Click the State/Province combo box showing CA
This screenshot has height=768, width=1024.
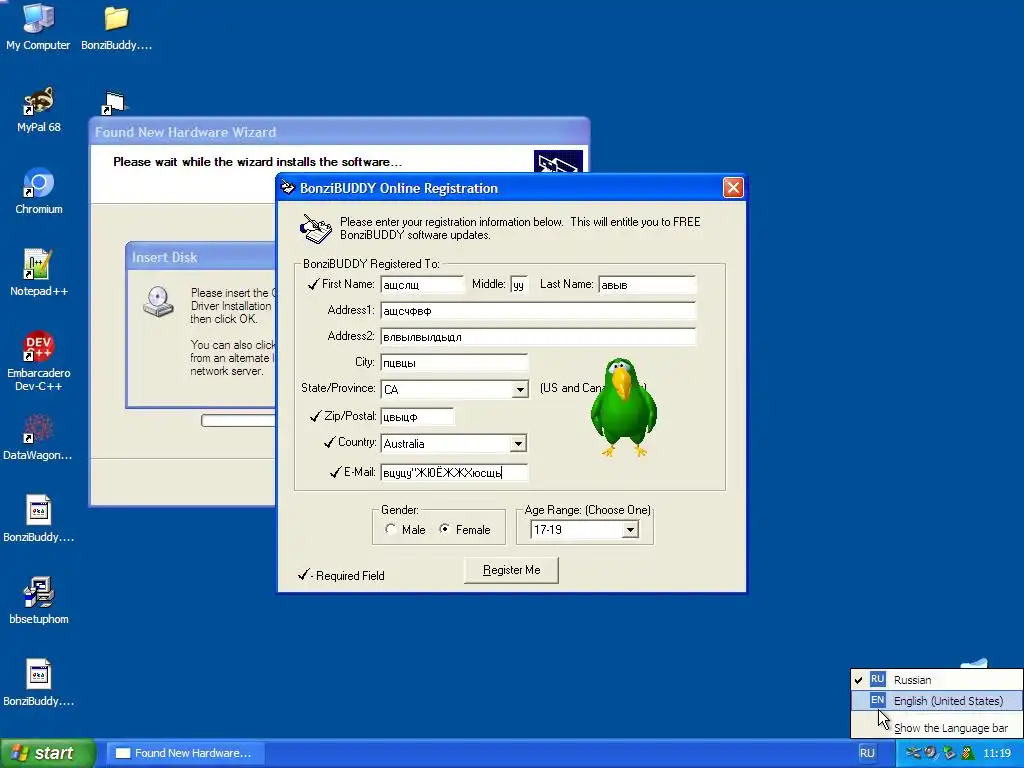pyautogui.click(x=455, y=390)
